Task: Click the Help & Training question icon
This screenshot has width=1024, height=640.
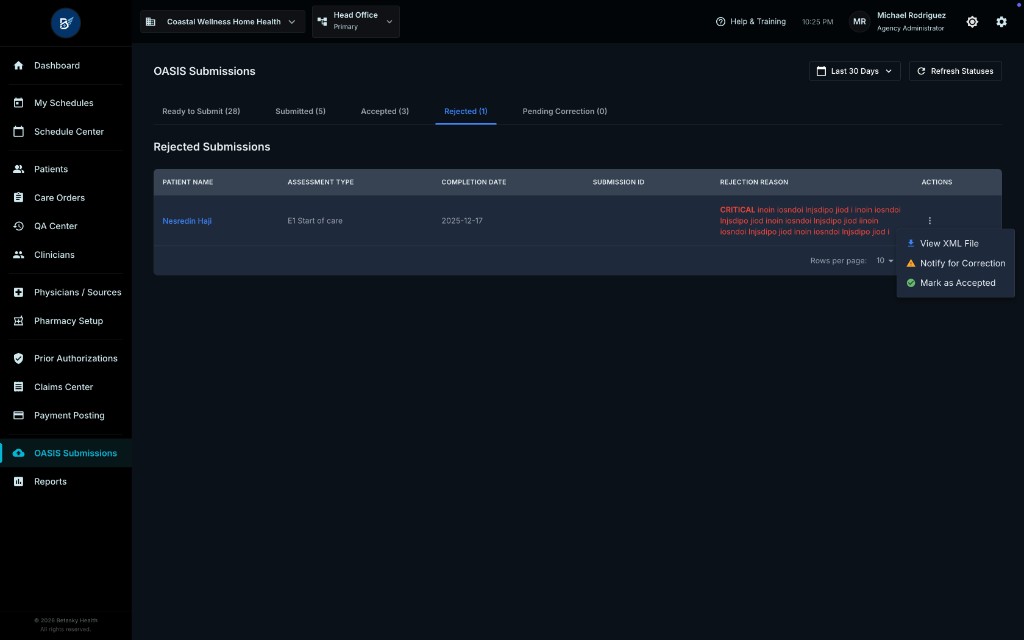Action: click(x=720, y=22)
